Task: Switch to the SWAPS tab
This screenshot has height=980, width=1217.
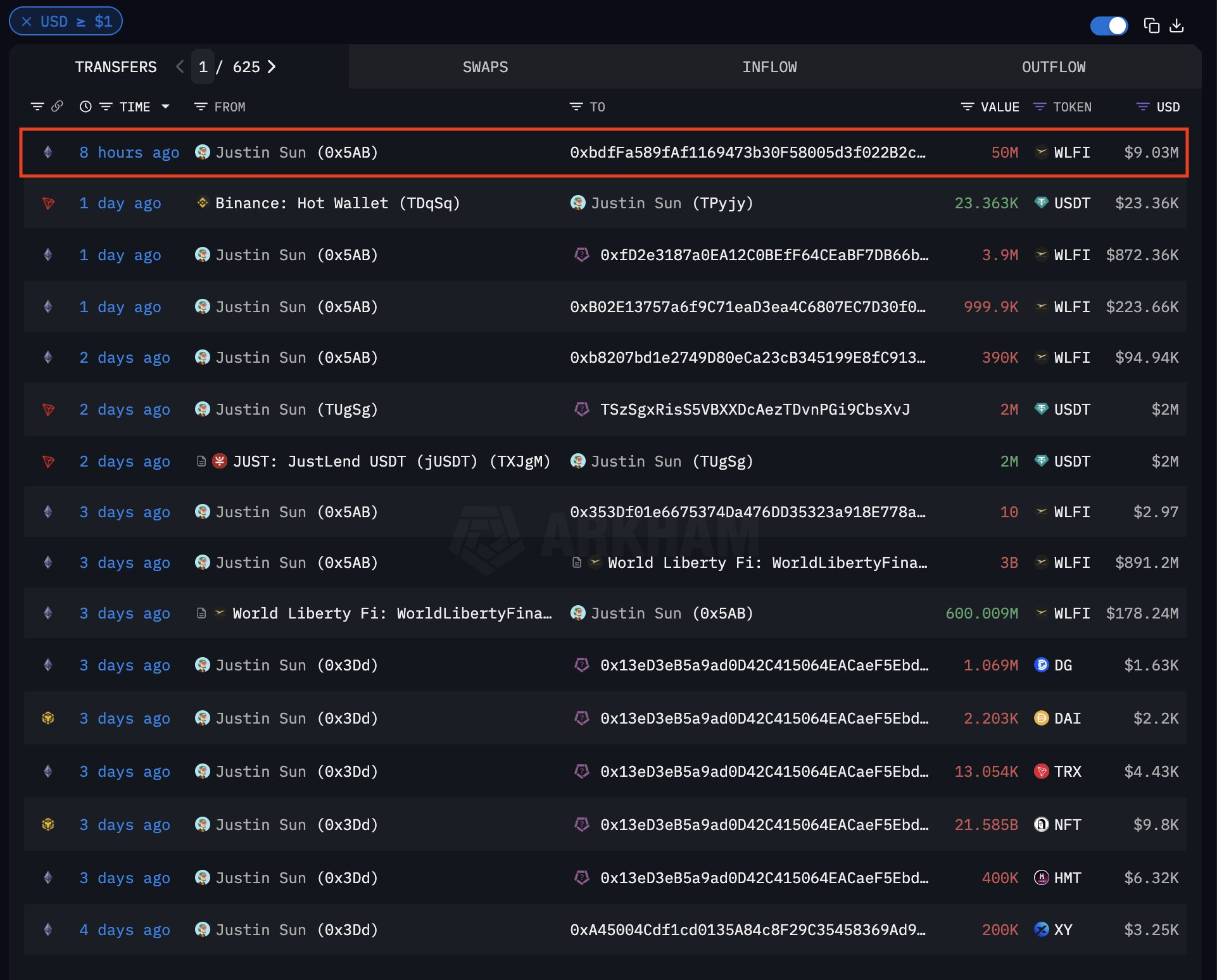Action: click(x=485, y=67)
